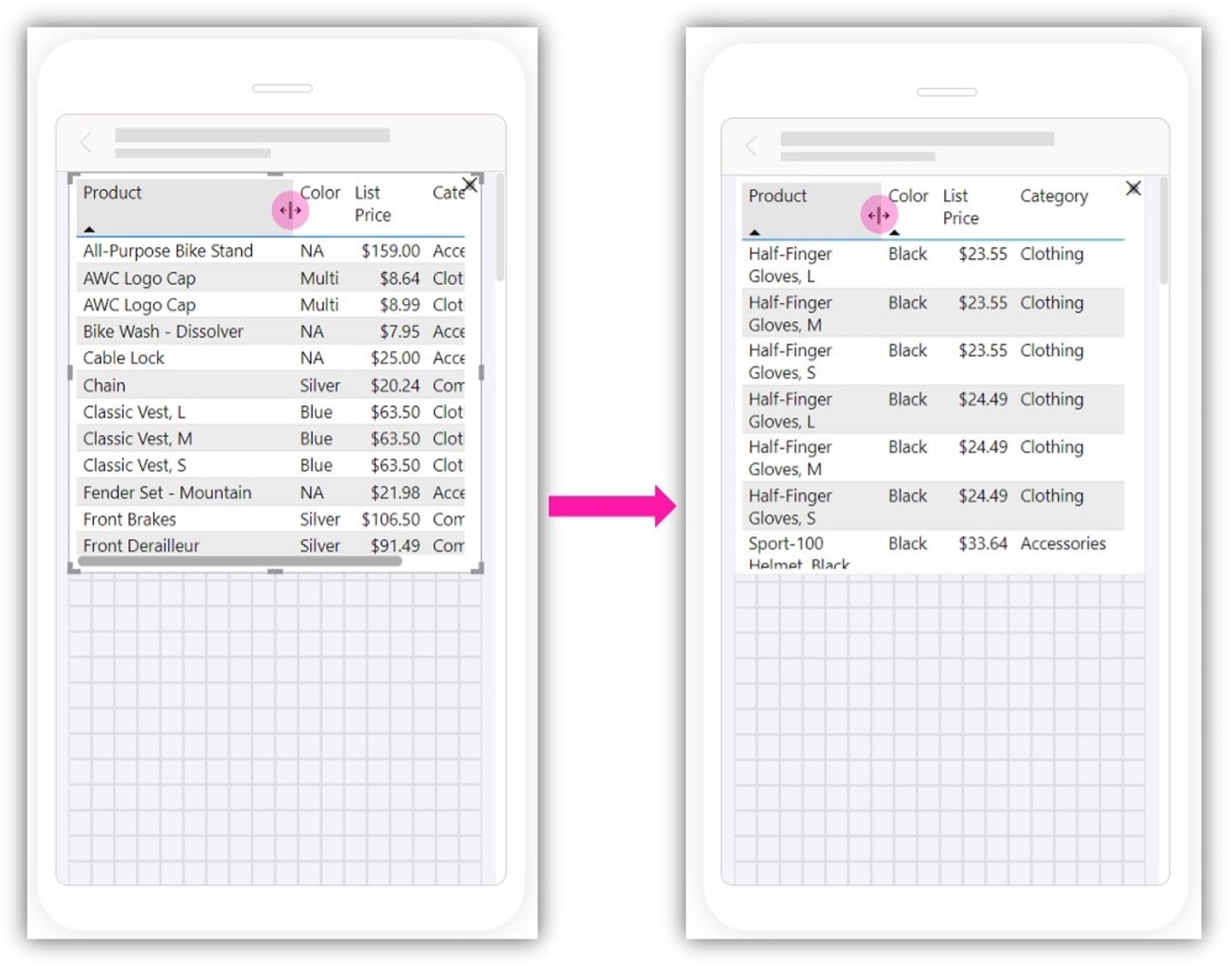Click the Color sort arrow in right phone
The image size is (1232, 969).
894,232
